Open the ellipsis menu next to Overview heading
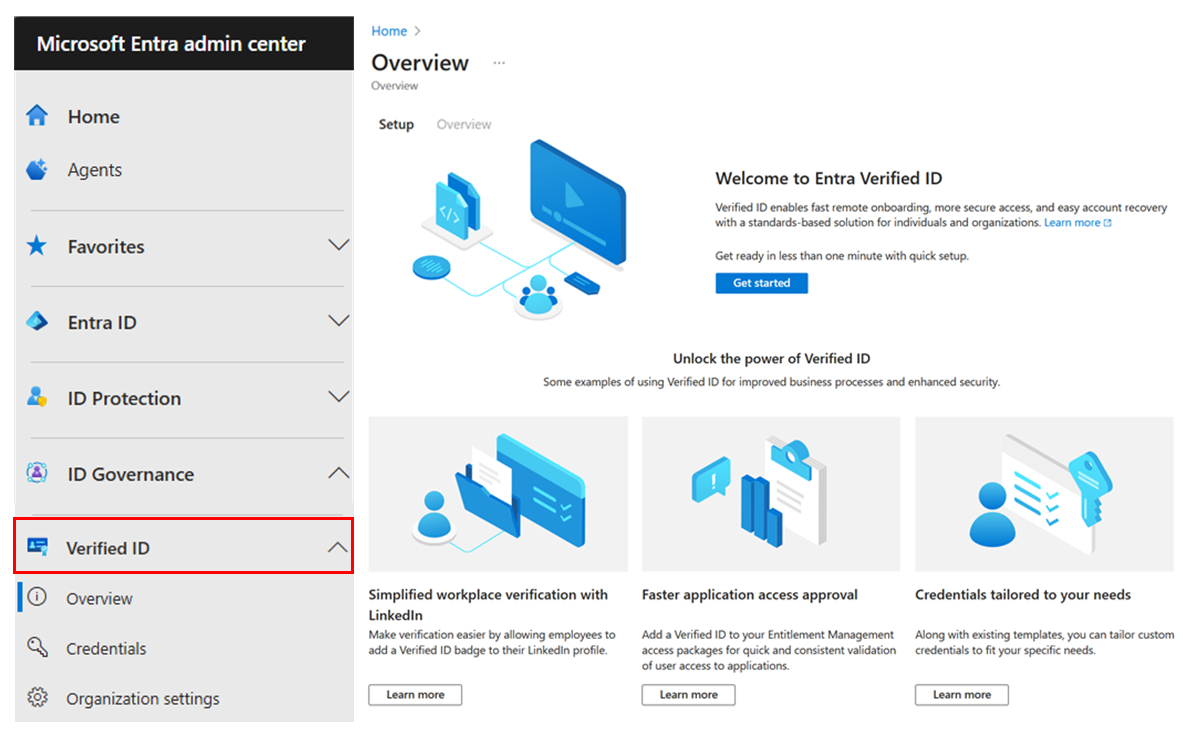 (499, 62)
